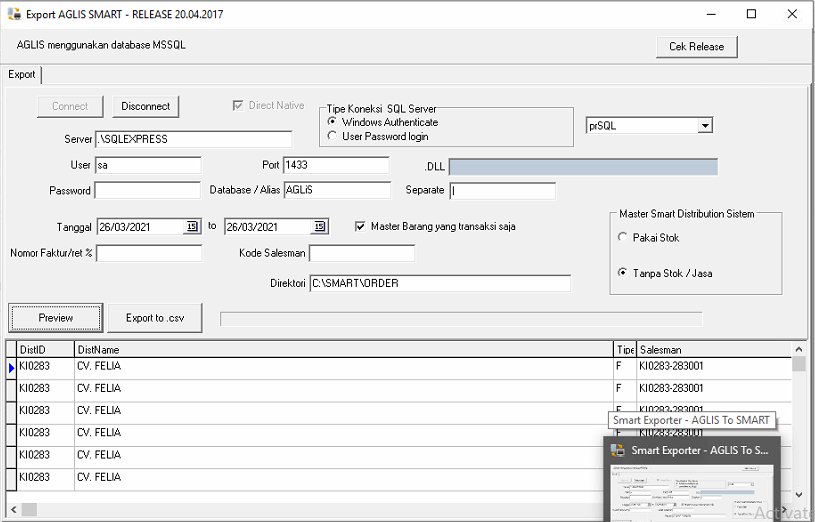Click KI0283-283001 salesman in second row
815x522 pixels.
coord(671,388)
